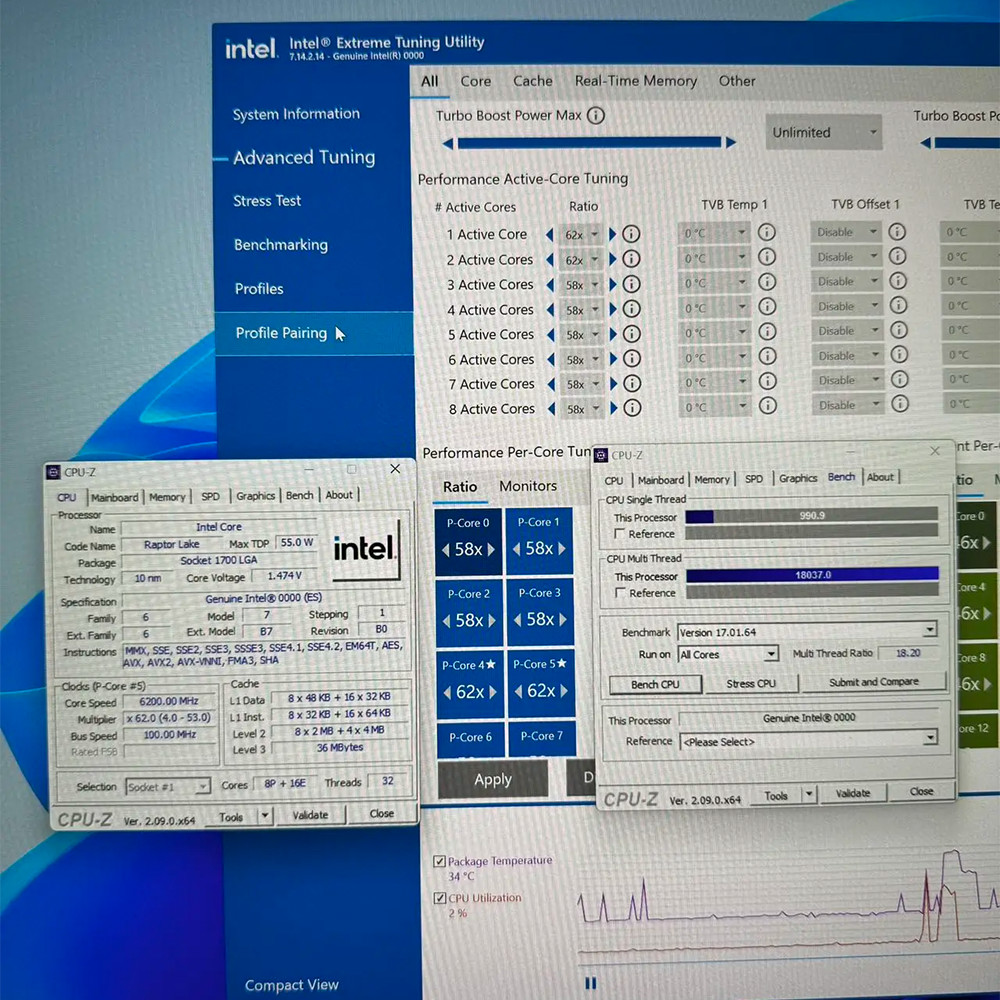Click Close button in CPU-Z Bench window

pyautogui.click(x=922, y=791)
